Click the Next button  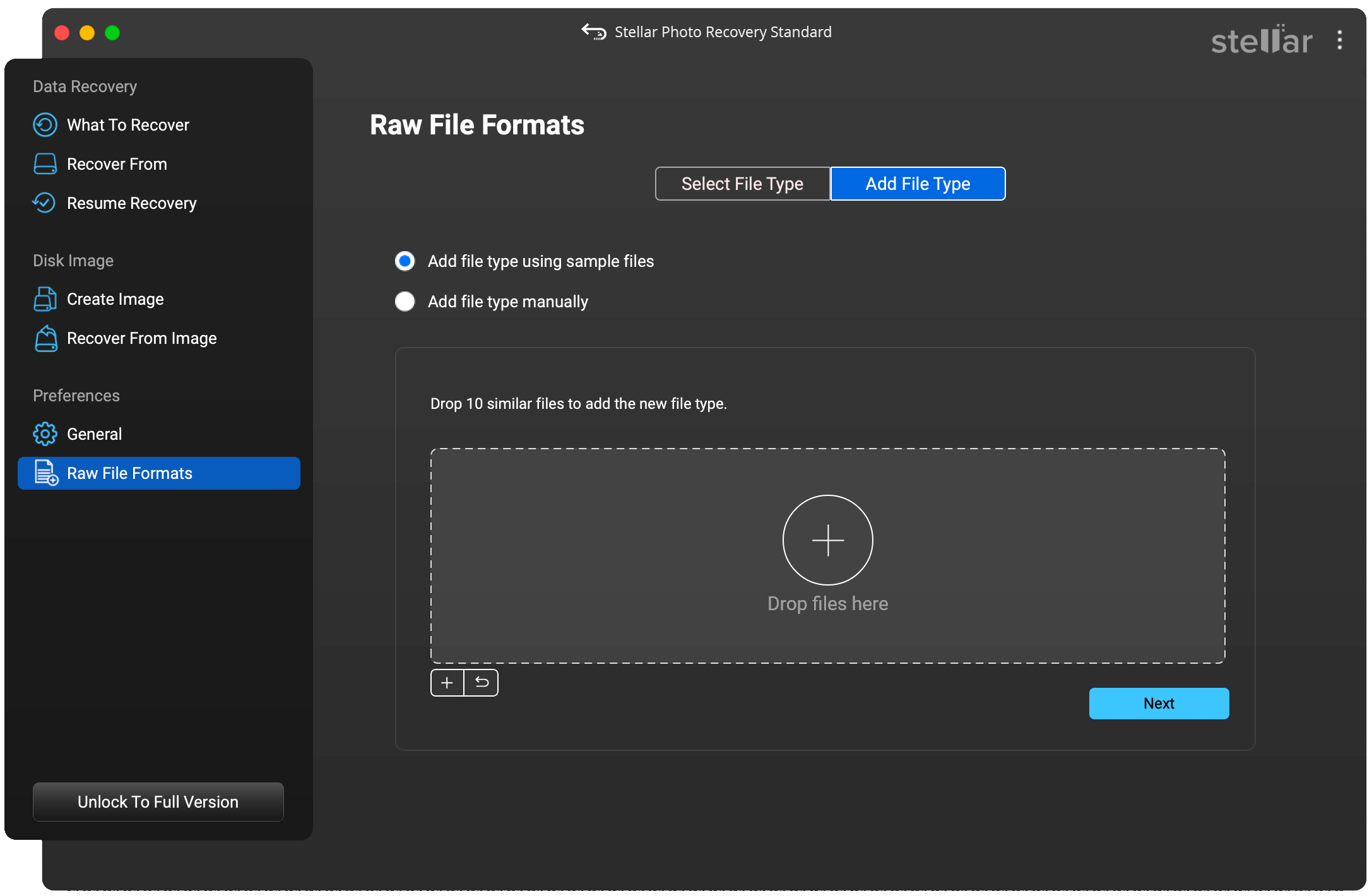1159,704
